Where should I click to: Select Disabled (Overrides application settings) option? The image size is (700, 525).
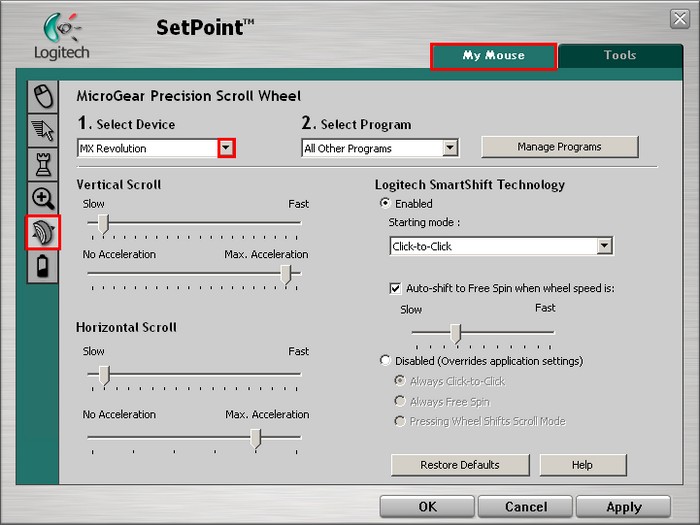coord(385,360)
